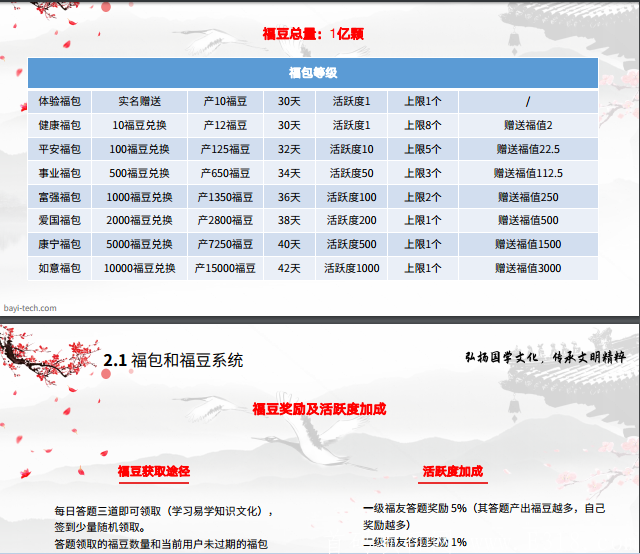Select the '2.1 福包和福豆系统' slide heading
The image size is (640, 554).
pos(173,360)
